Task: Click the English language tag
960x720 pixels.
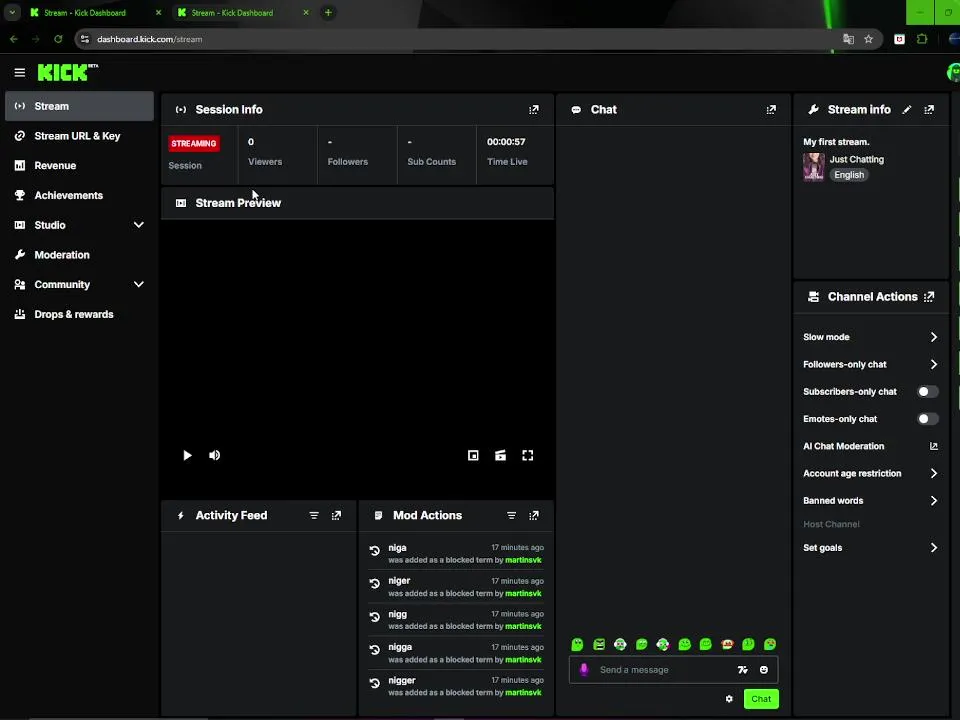Action: point(849,175)
